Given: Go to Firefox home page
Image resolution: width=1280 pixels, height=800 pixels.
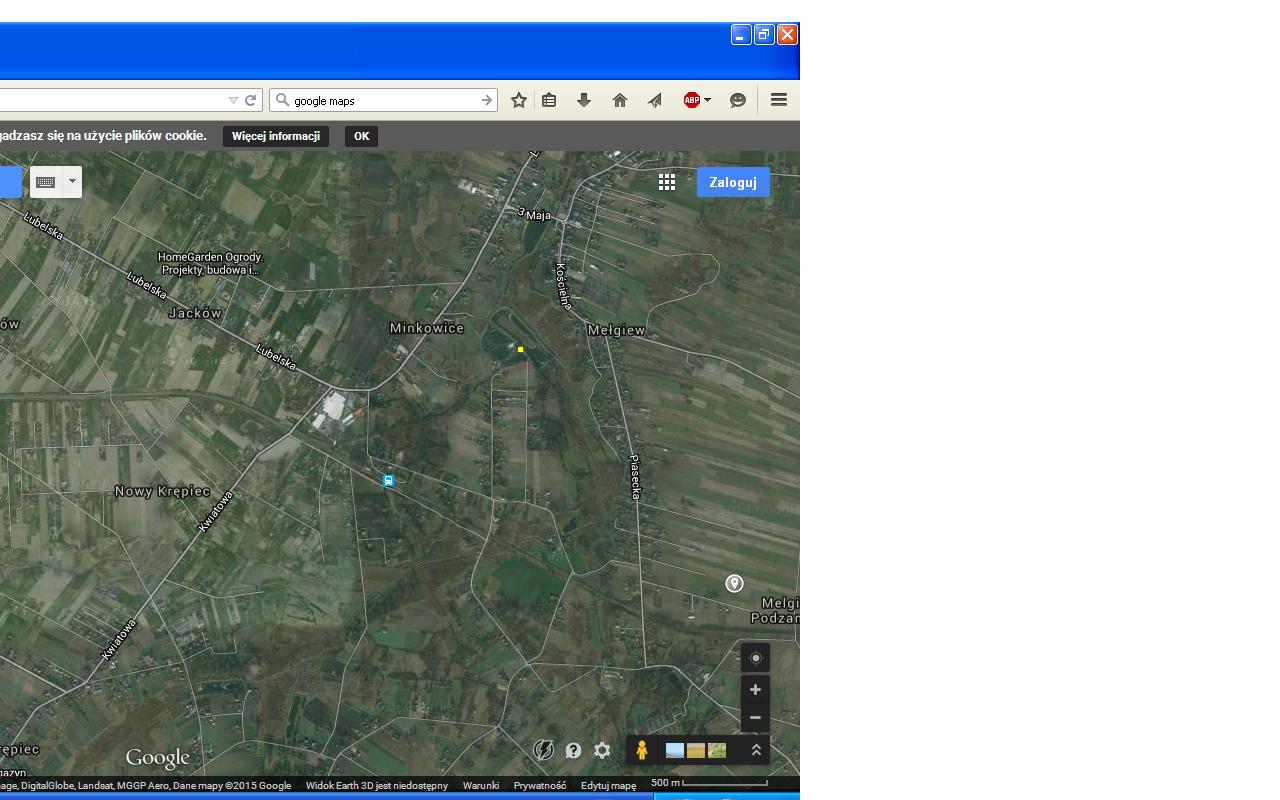Looking at the screenshot, I should (x=620, y=100).
